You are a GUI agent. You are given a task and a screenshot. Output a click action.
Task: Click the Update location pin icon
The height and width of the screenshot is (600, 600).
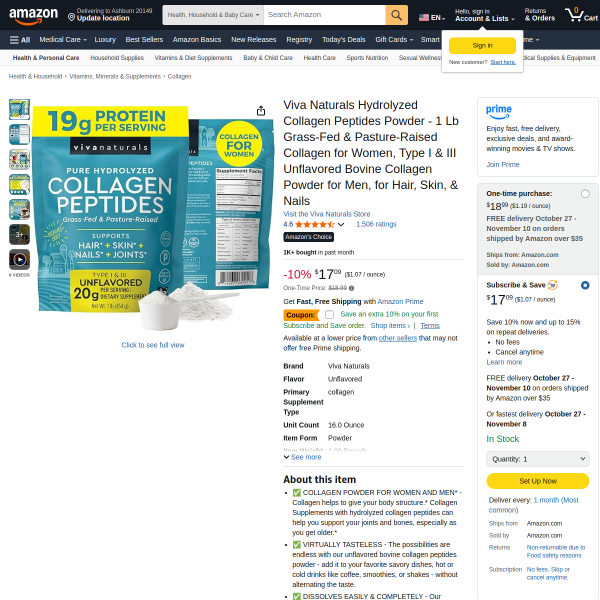coord(71,17)
